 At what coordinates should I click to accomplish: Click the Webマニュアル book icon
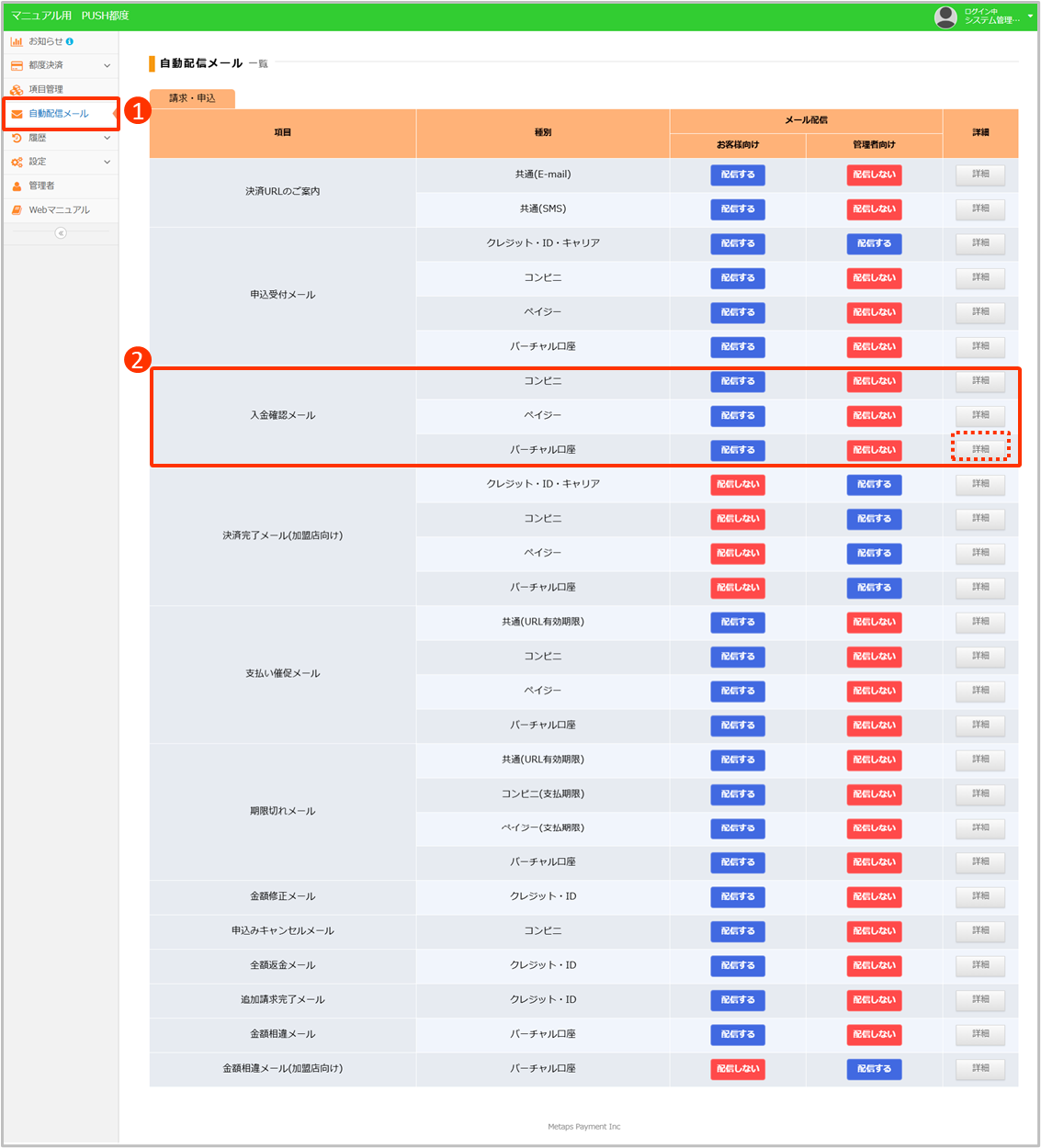point(17,210)
